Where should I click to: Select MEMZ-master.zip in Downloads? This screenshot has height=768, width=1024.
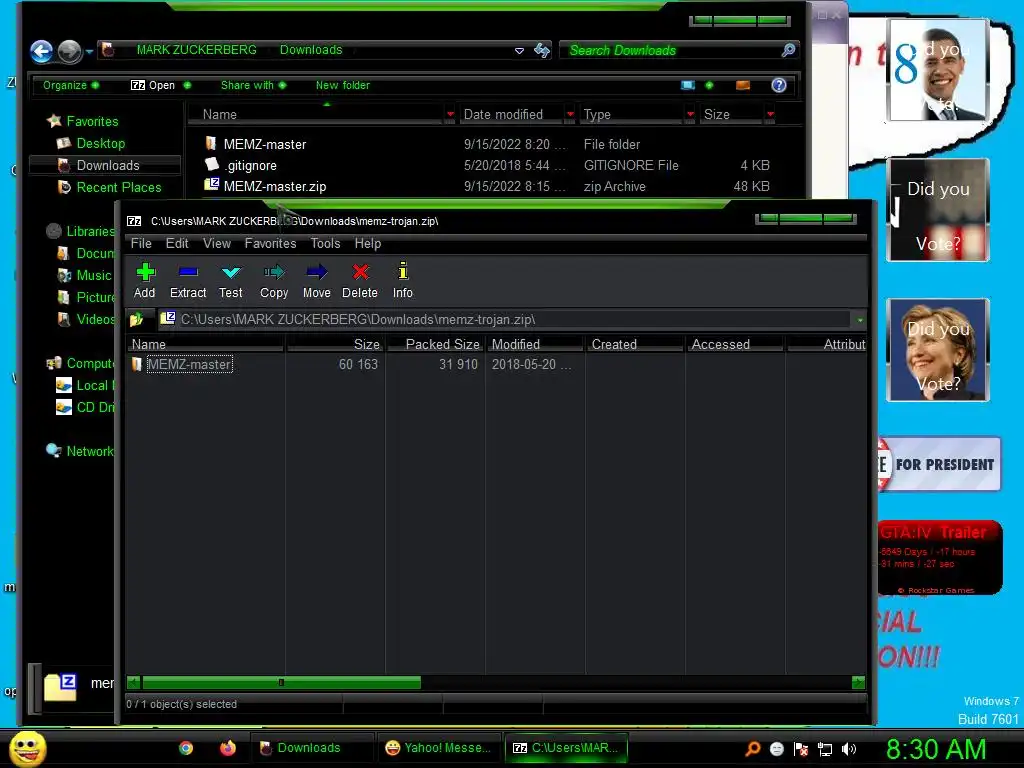tap(274, 186)
